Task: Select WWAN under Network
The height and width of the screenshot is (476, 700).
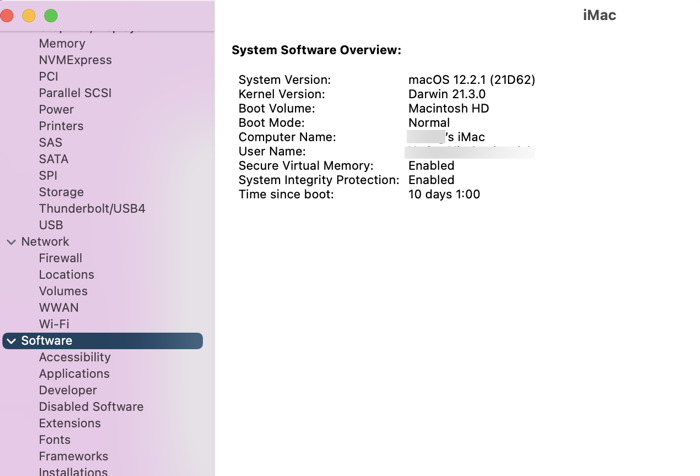Action: click(x=58, y=308)
